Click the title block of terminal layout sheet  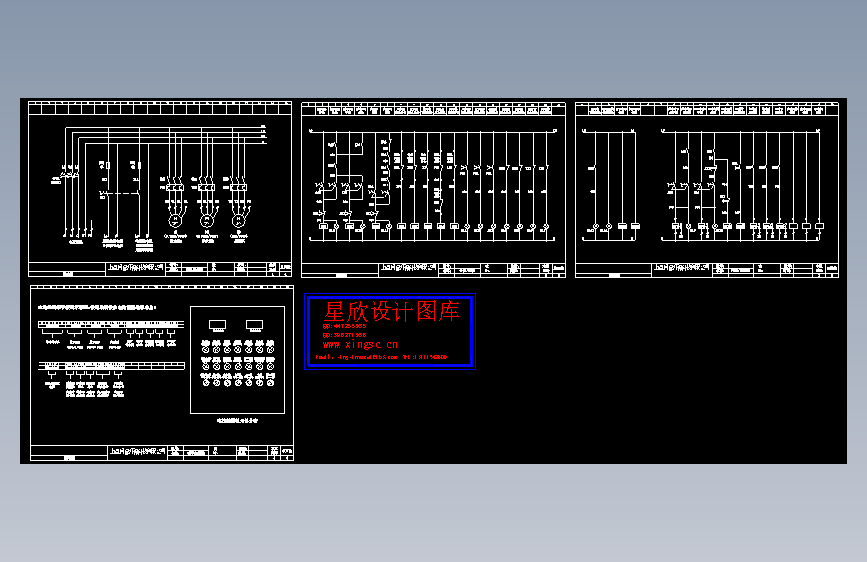click(162, 453)
